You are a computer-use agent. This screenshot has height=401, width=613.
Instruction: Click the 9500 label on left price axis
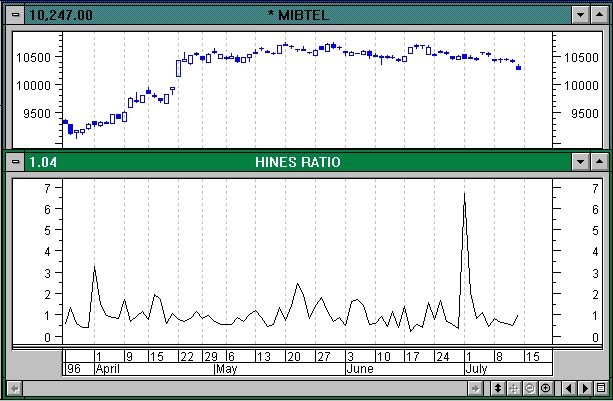point(37,114)
